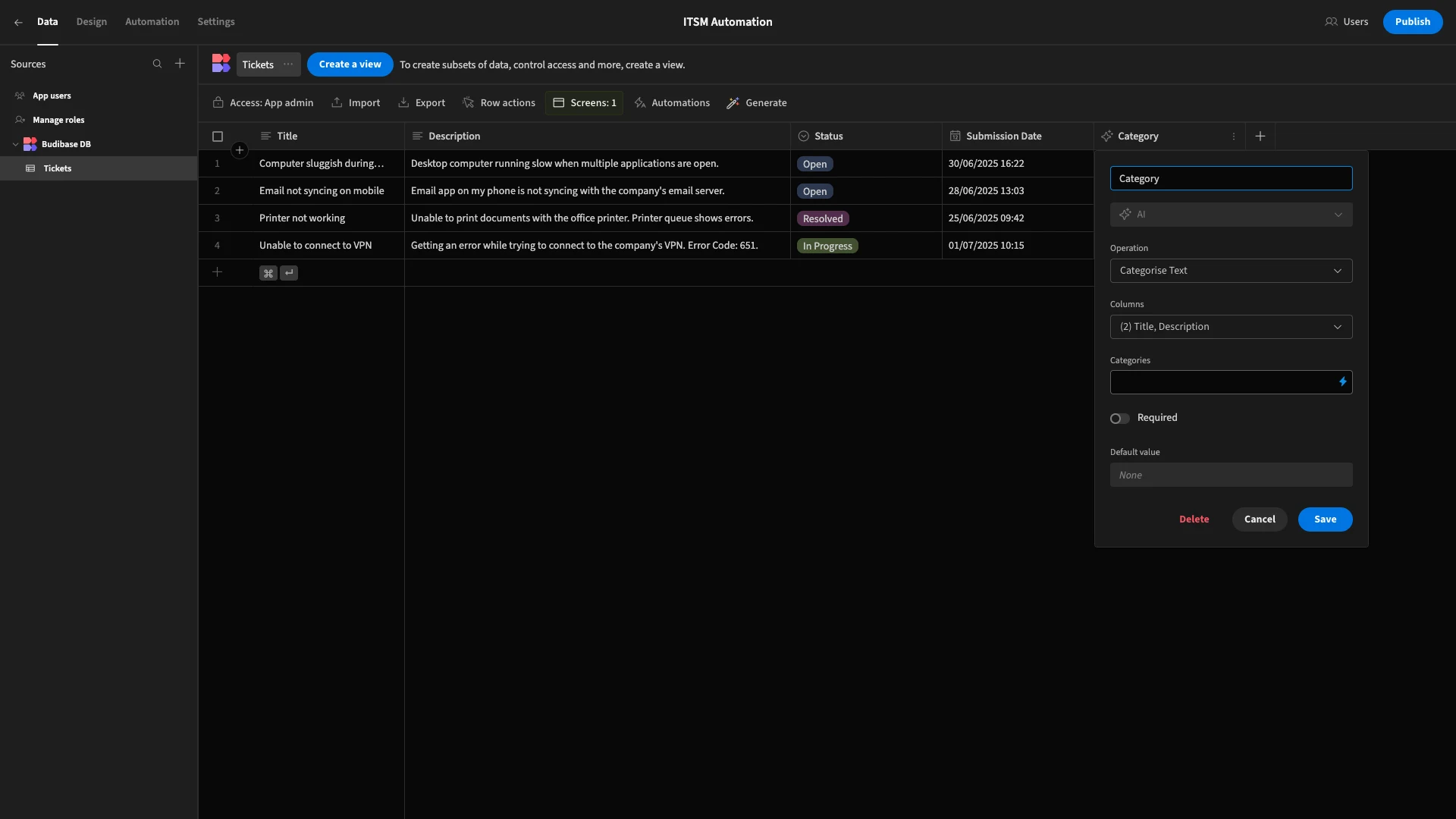The width and height of the screenshot is (1456, 819).
Task: Switch to the Settings tab
Action: 216,22
